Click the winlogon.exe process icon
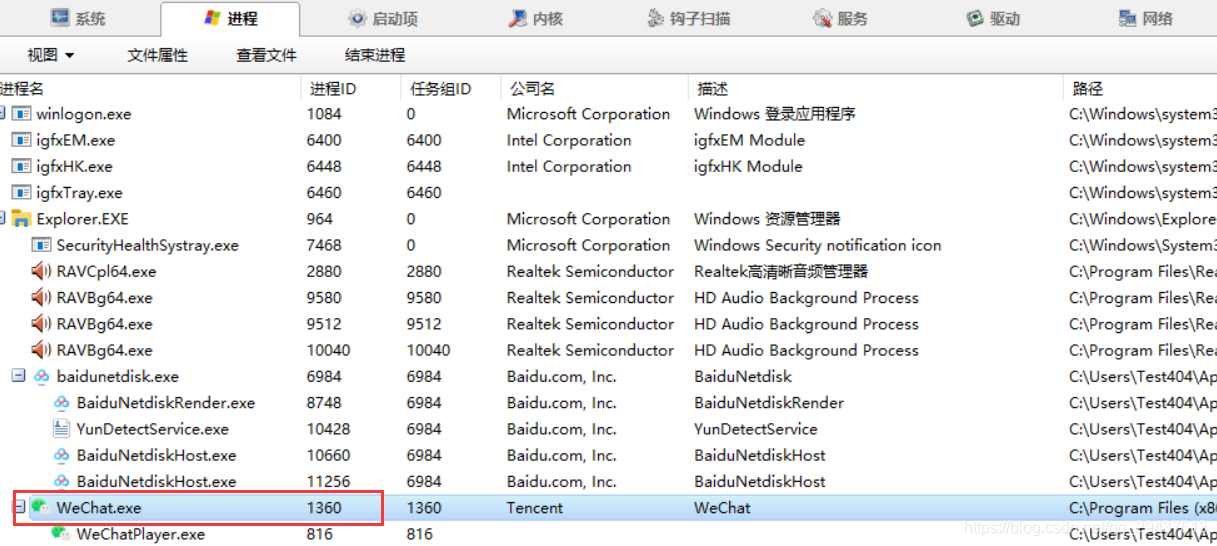 click(x=22, y=114)
